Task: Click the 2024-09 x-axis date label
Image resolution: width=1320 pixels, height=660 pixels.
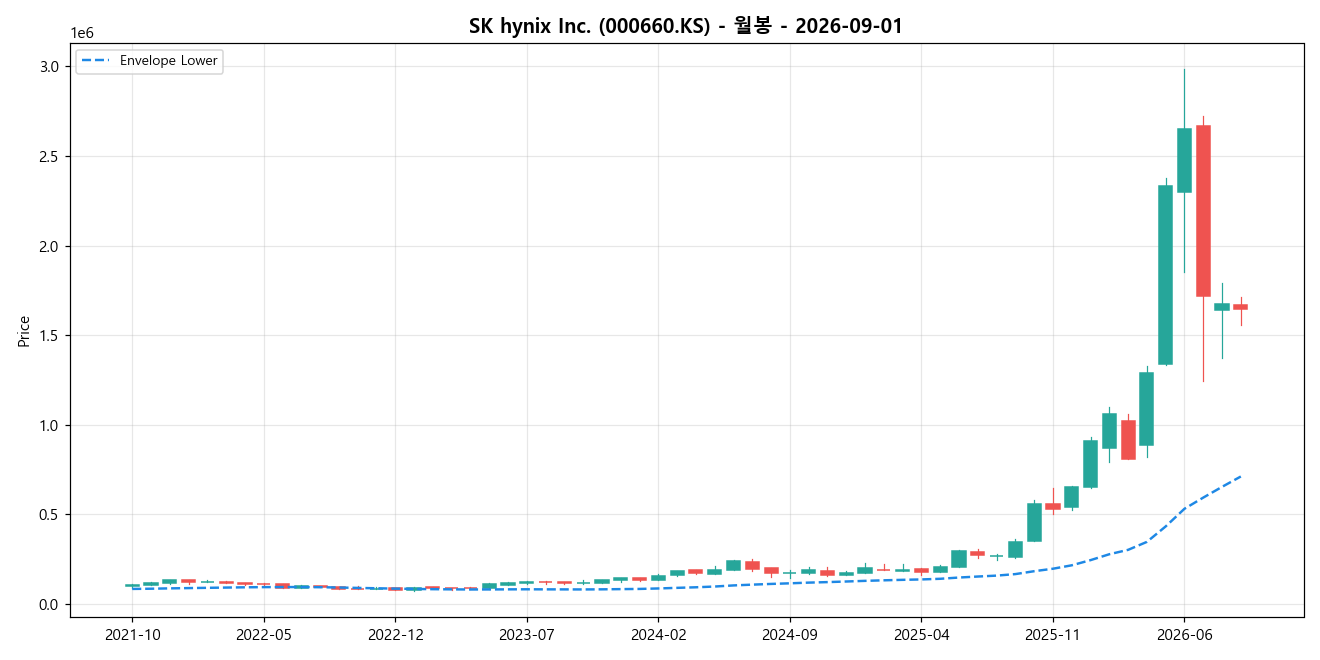Action: [x=790, y=634]
